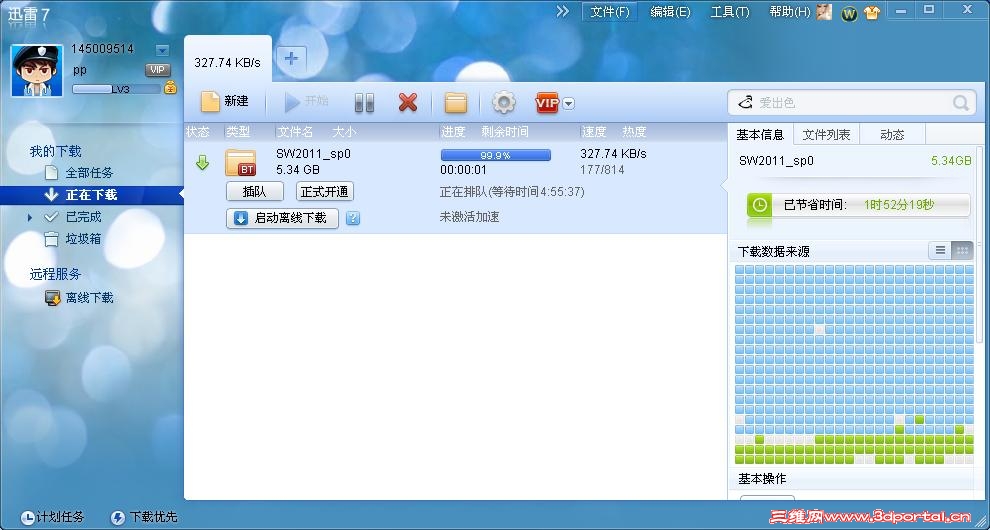
Task: Click the 已节省时间 green clock bar
Action: (859, 205)
